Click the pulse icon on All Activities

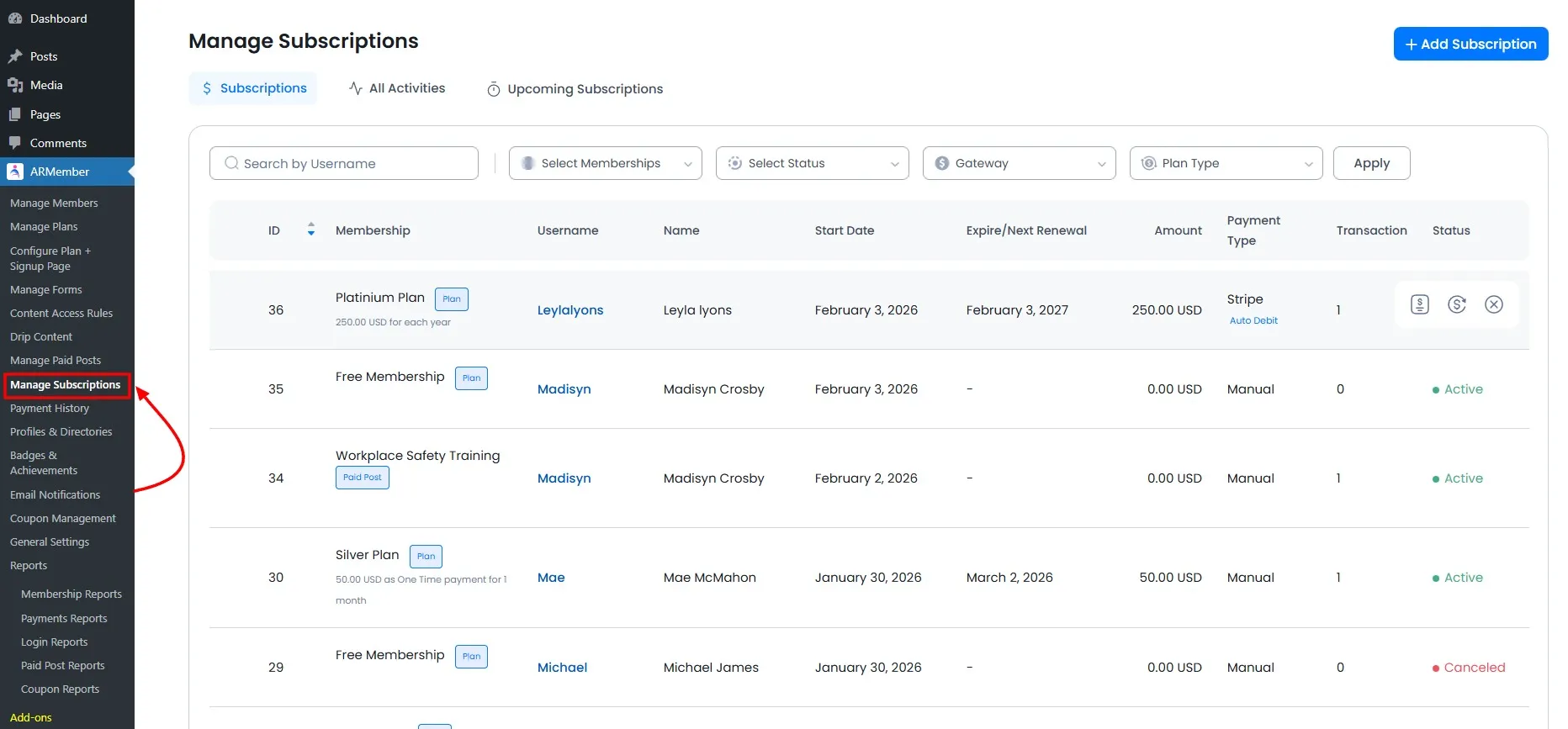pyautogui.click(x=356, y=88)
